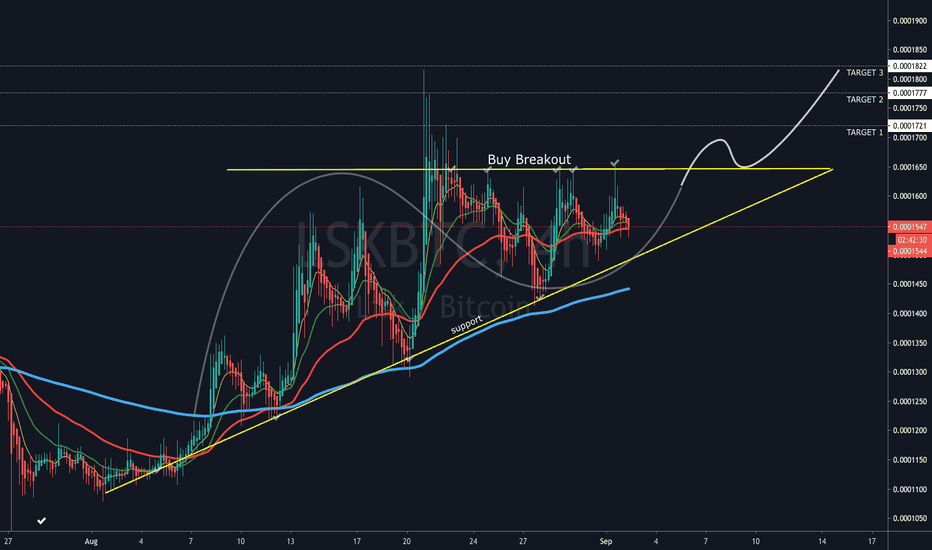Click the red 0.0001544 price tag
Screen dimensions: 932x550
click(909, 252)
